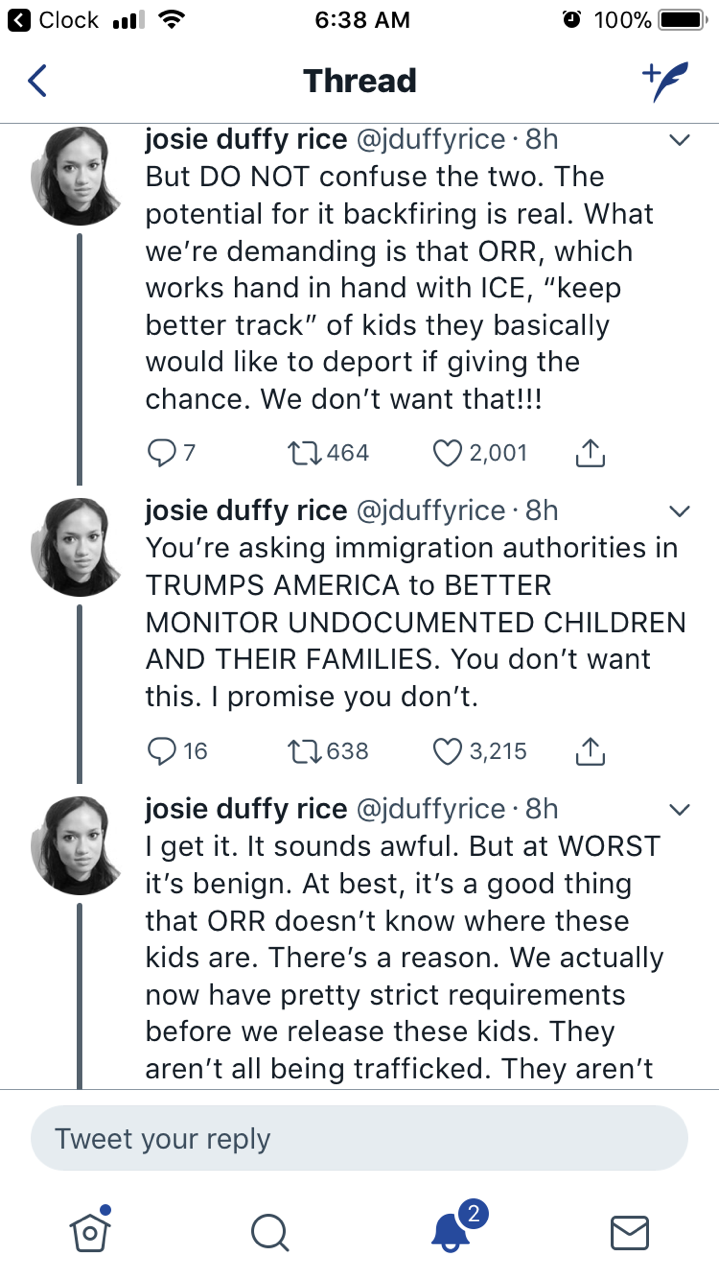Retweet the tweet with 638 retweets
Screen dimensions: 719x1280
tap(301, 751)
